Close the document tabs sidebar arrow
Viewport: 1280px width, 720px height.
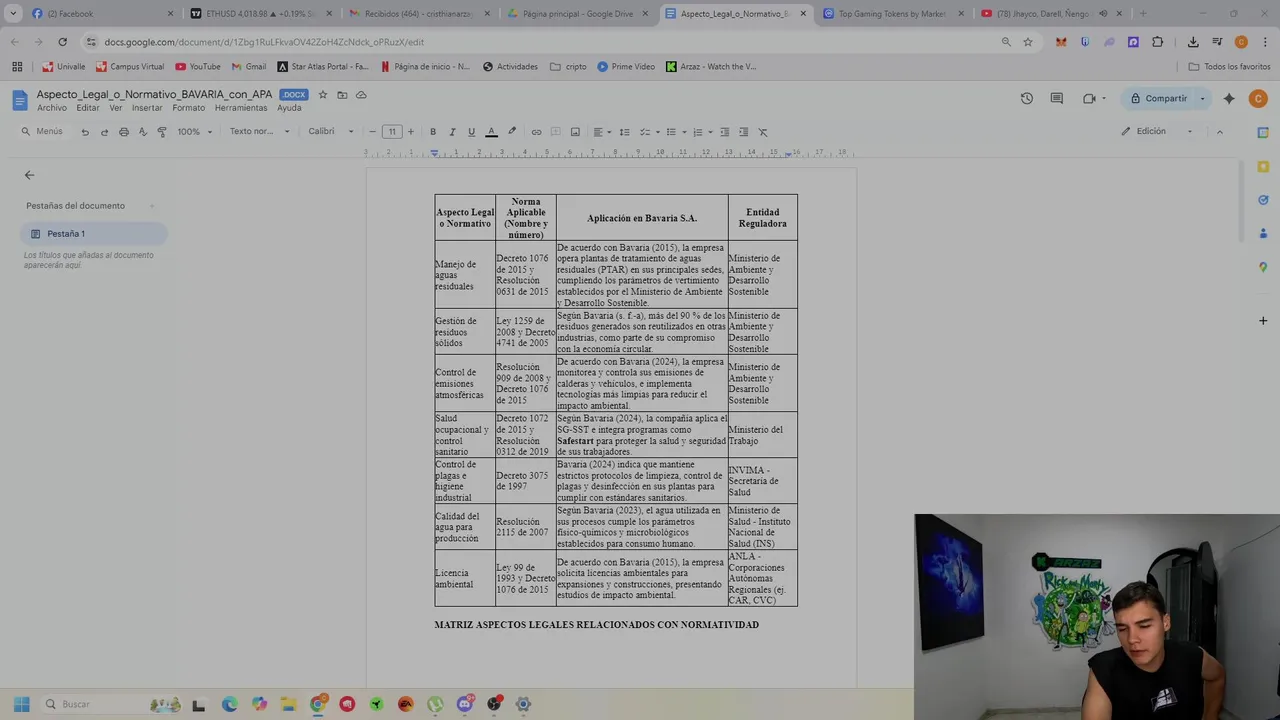(29, 175)
